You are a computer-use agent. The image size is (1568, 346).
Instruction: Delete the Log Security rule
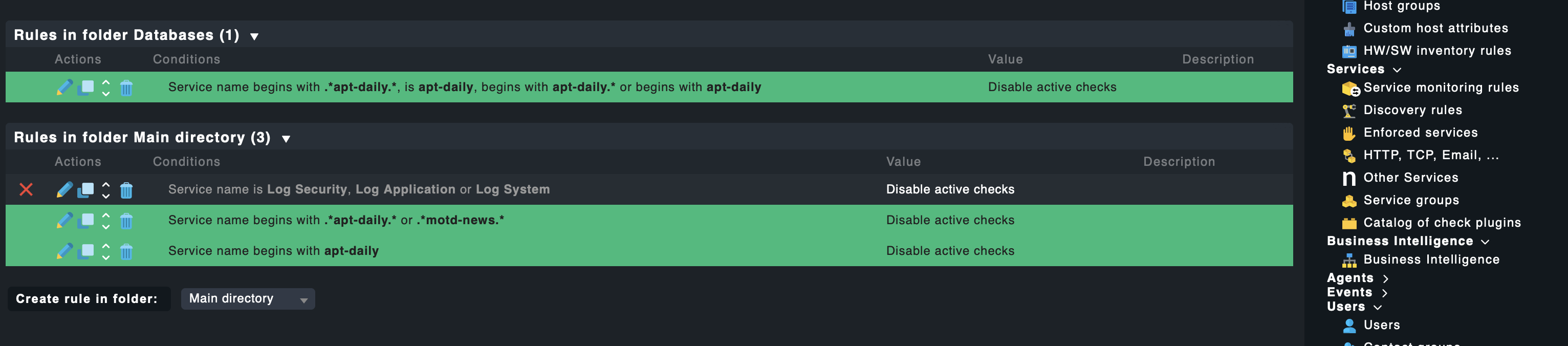(x=126, y=190)
